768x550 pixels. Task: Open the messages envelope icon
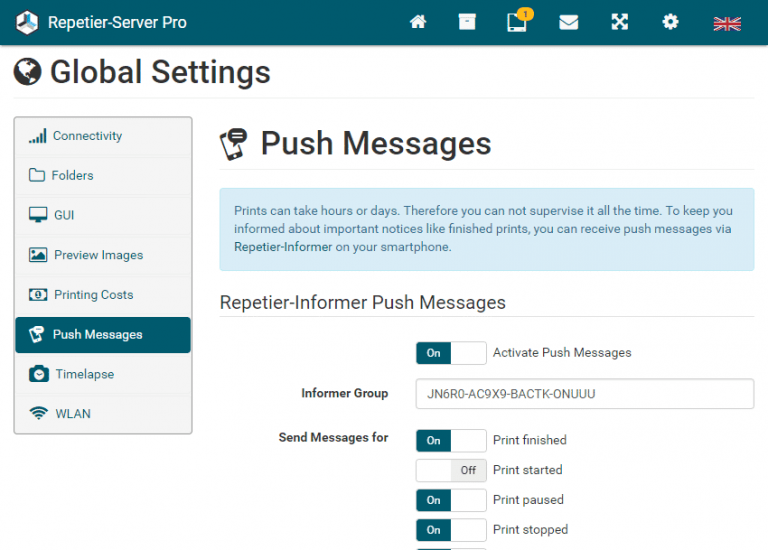(x=569, y=22)
